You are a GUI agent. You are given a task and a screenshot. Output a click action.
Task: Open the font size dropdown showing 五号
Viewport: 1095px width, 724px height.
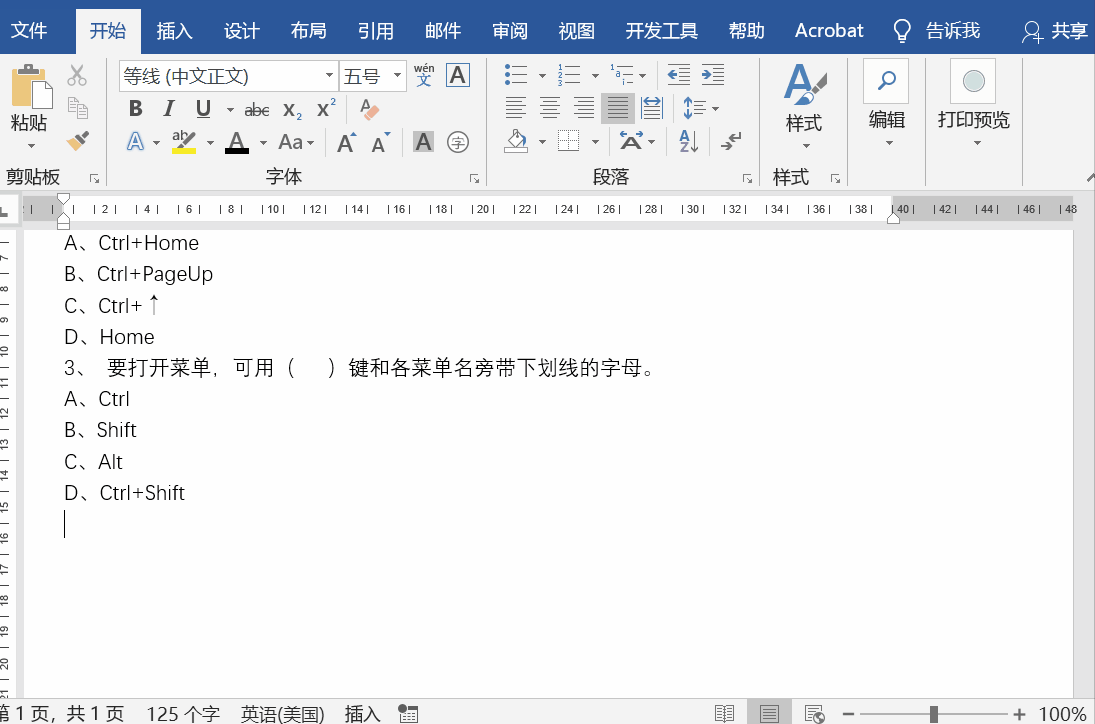[x=397, y=75]
